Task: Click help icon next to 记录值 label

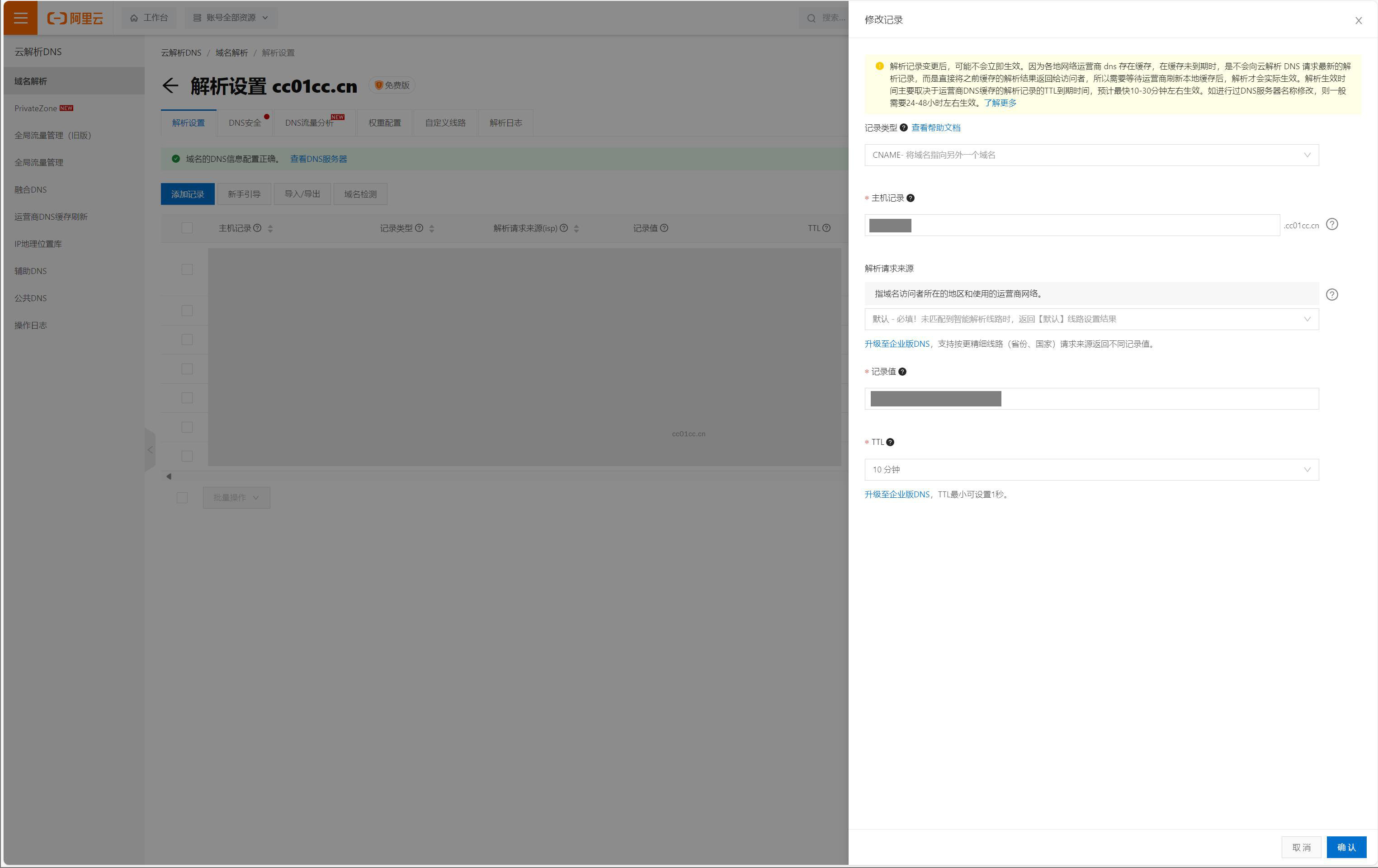Action: 902,371
